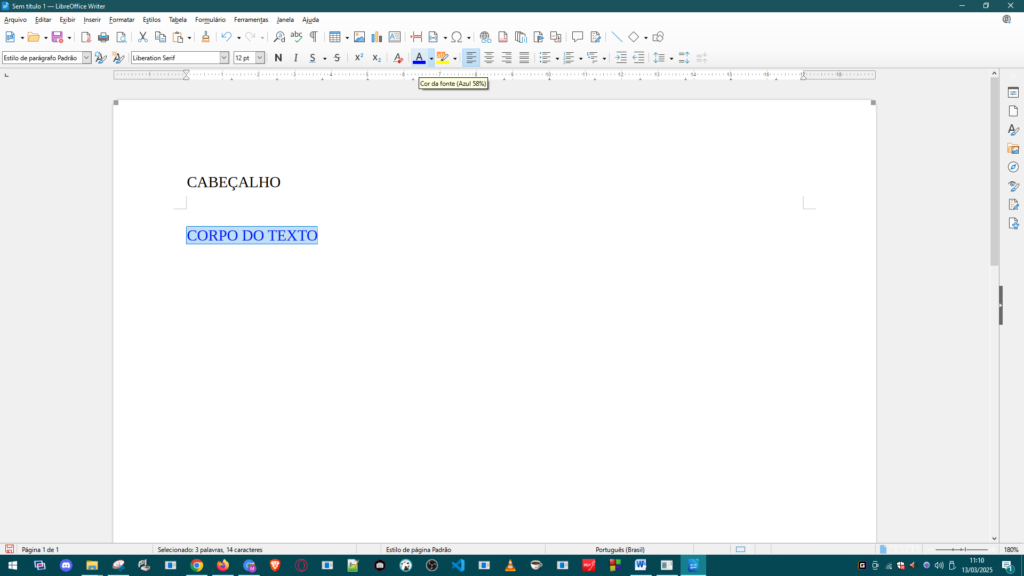
Task: Open Google Chrome from the taskbar
Action: 197,565
